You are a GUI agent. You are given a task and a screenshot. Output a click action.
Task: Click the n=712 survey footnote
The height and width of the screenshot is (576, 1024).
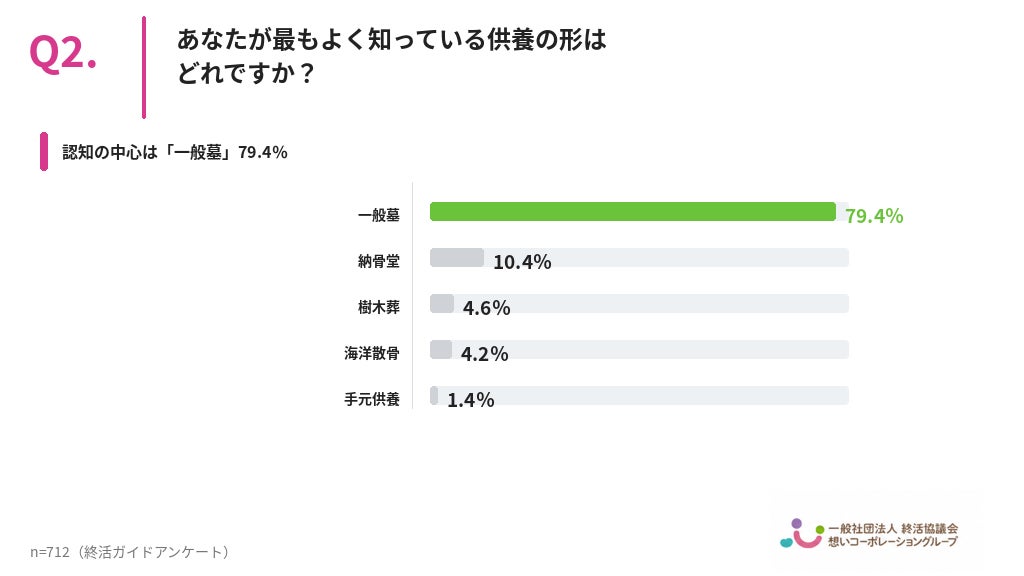point(129,552)
